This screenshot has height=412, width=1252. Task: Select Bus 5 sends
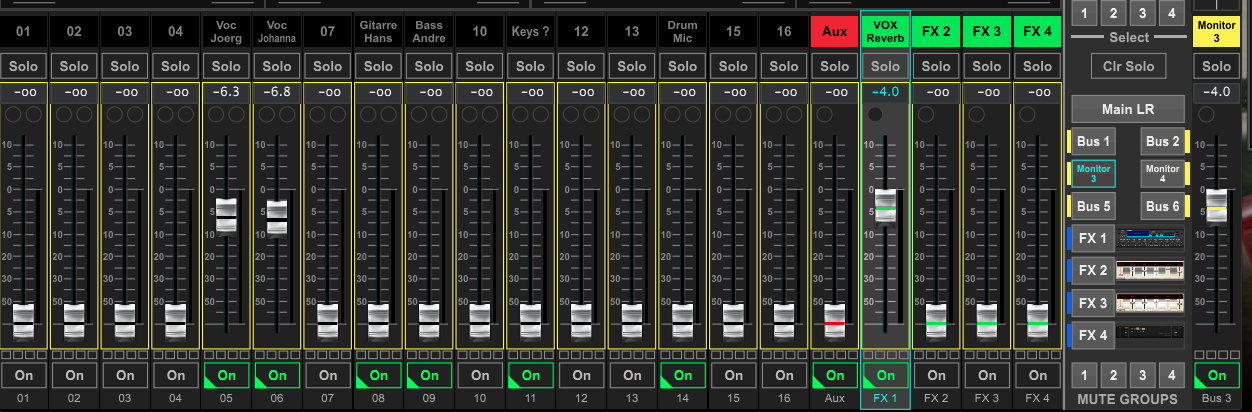pos(1091,207)
